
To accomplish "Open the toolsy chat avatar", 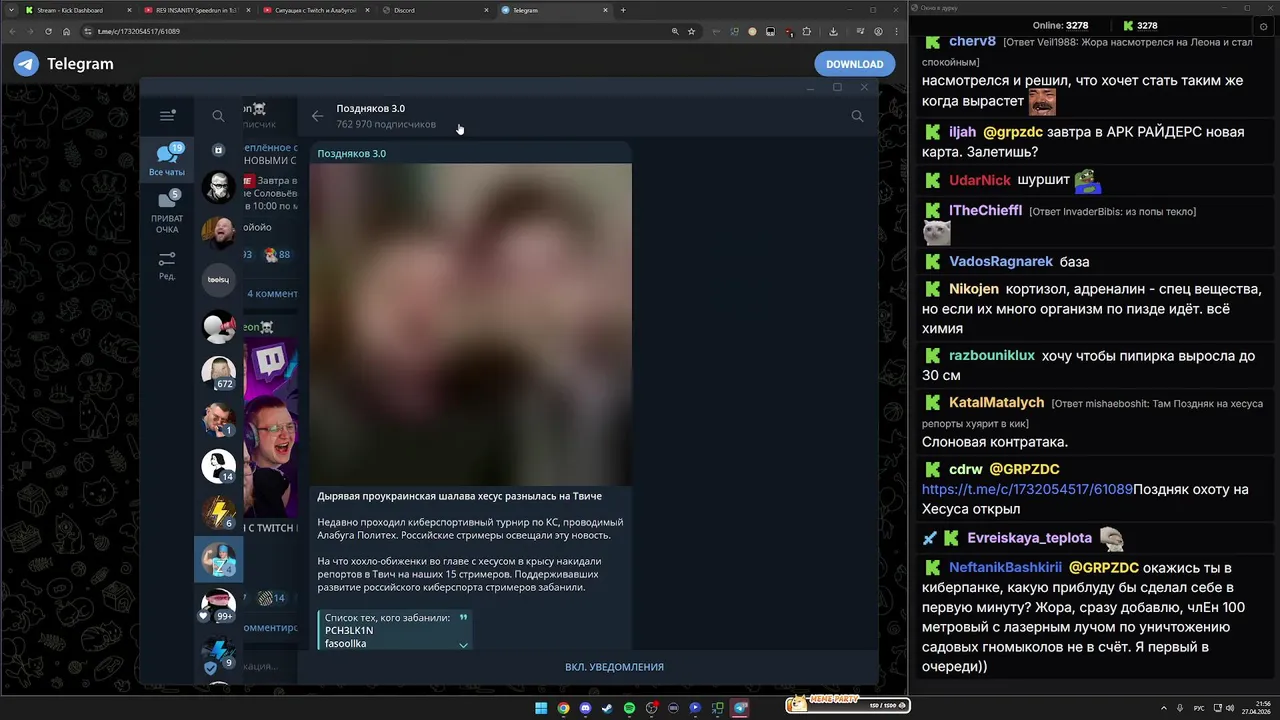I will (x=219, y=280).
